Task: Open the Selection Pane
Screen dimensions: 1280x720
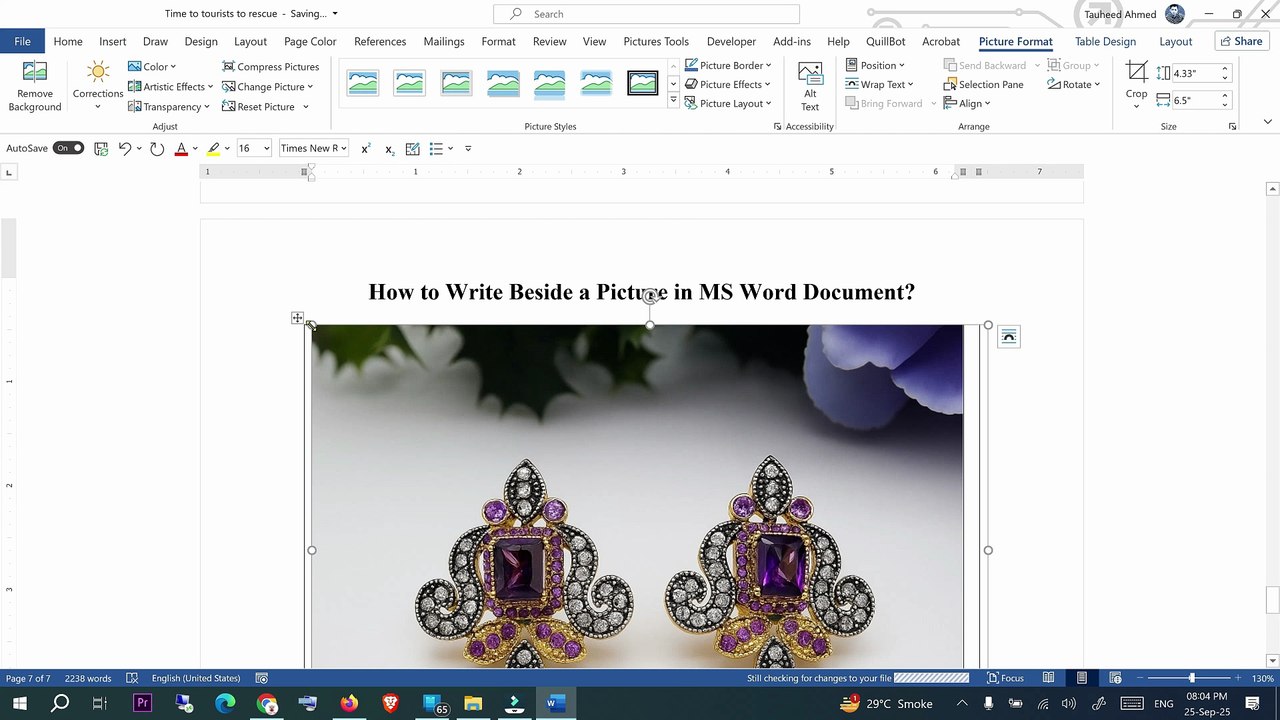Action: coord(984,84)
